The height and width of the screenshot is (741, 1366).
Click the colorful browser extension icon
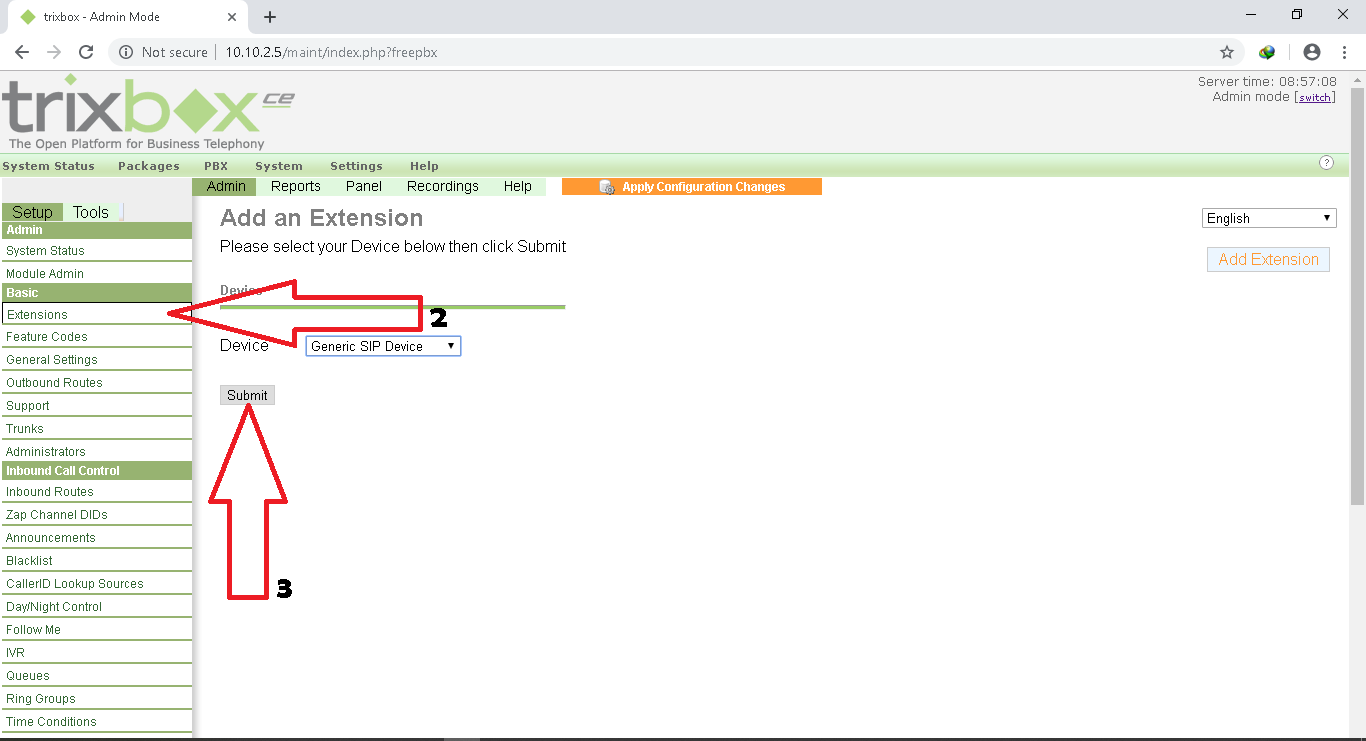[1267, 52]
